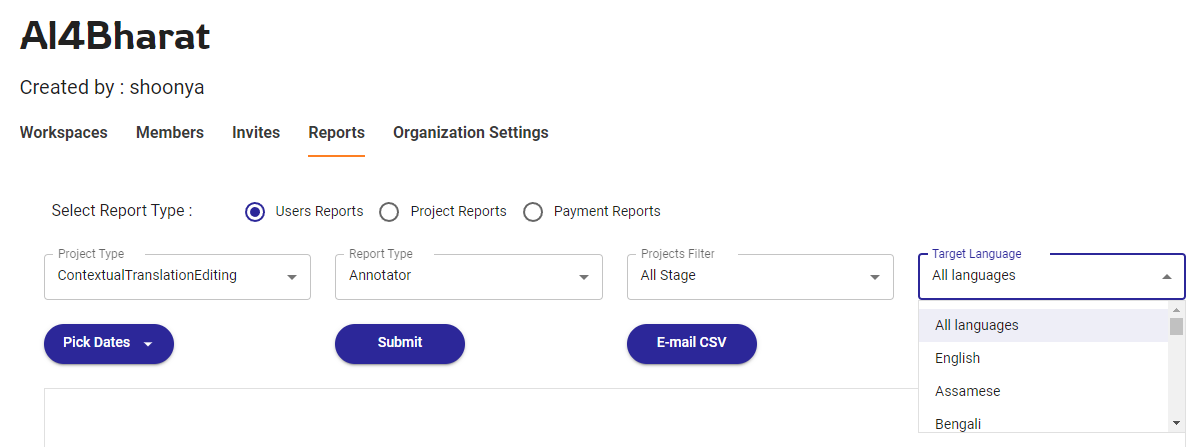Open the Project Type dropdown
1187x447 pixels.
coord(177,277)
